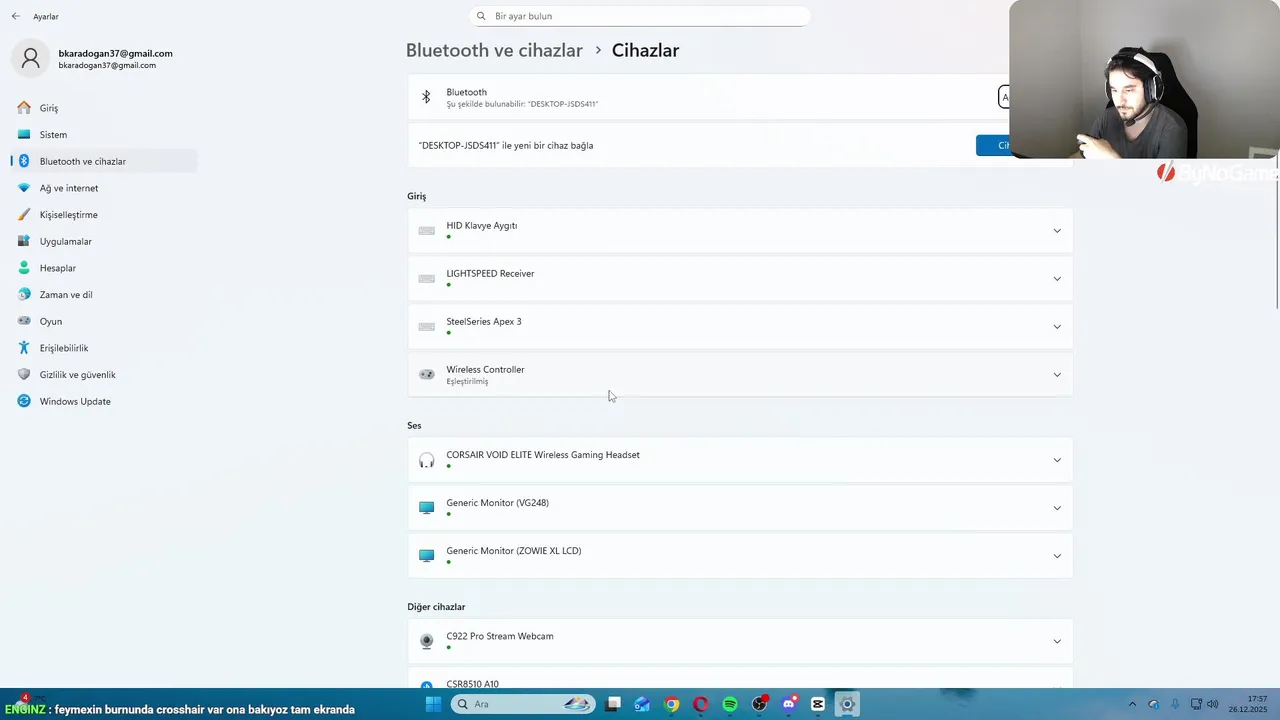Screen dimensions: 1280x720
Task: Click the SteelSeries Apex 3 keyboard icon
Action: pyautogui.click(x=427, y=327)
